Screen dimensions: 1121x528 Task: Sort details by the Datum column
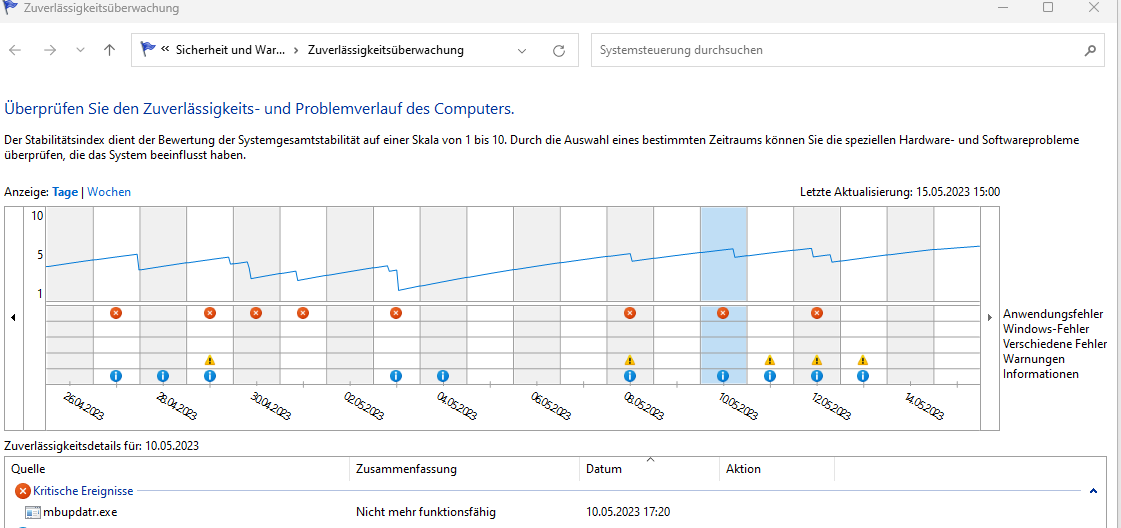(x=604, y=469)
